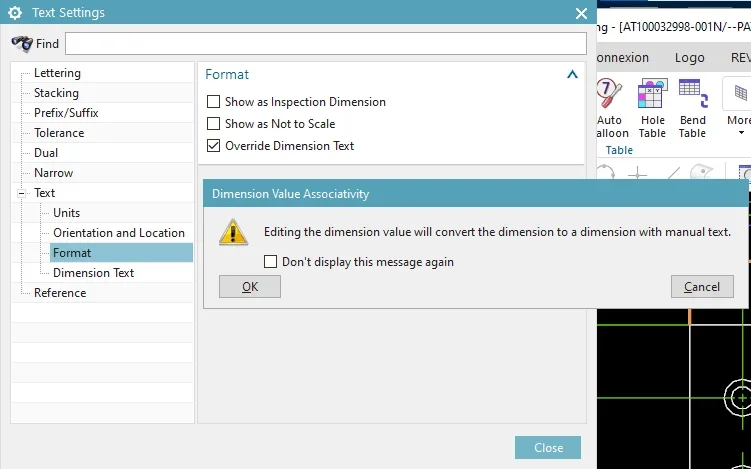Click the Text Settings gear icon
Screen dimensions: 751x469
tap(15, 13)
